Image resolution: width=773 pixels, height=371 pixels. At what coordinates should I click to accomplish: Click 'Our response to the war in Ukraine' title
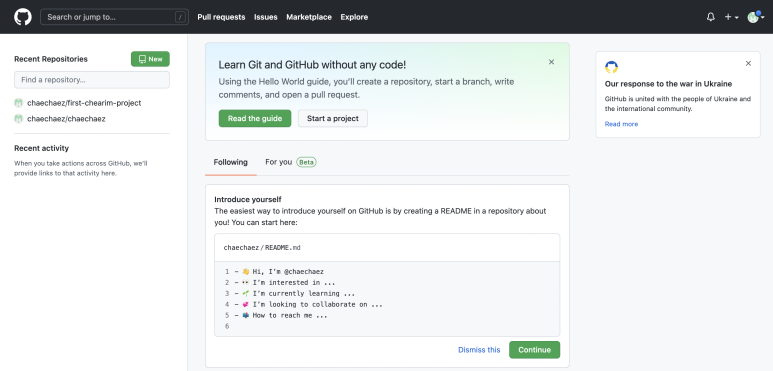668,84
